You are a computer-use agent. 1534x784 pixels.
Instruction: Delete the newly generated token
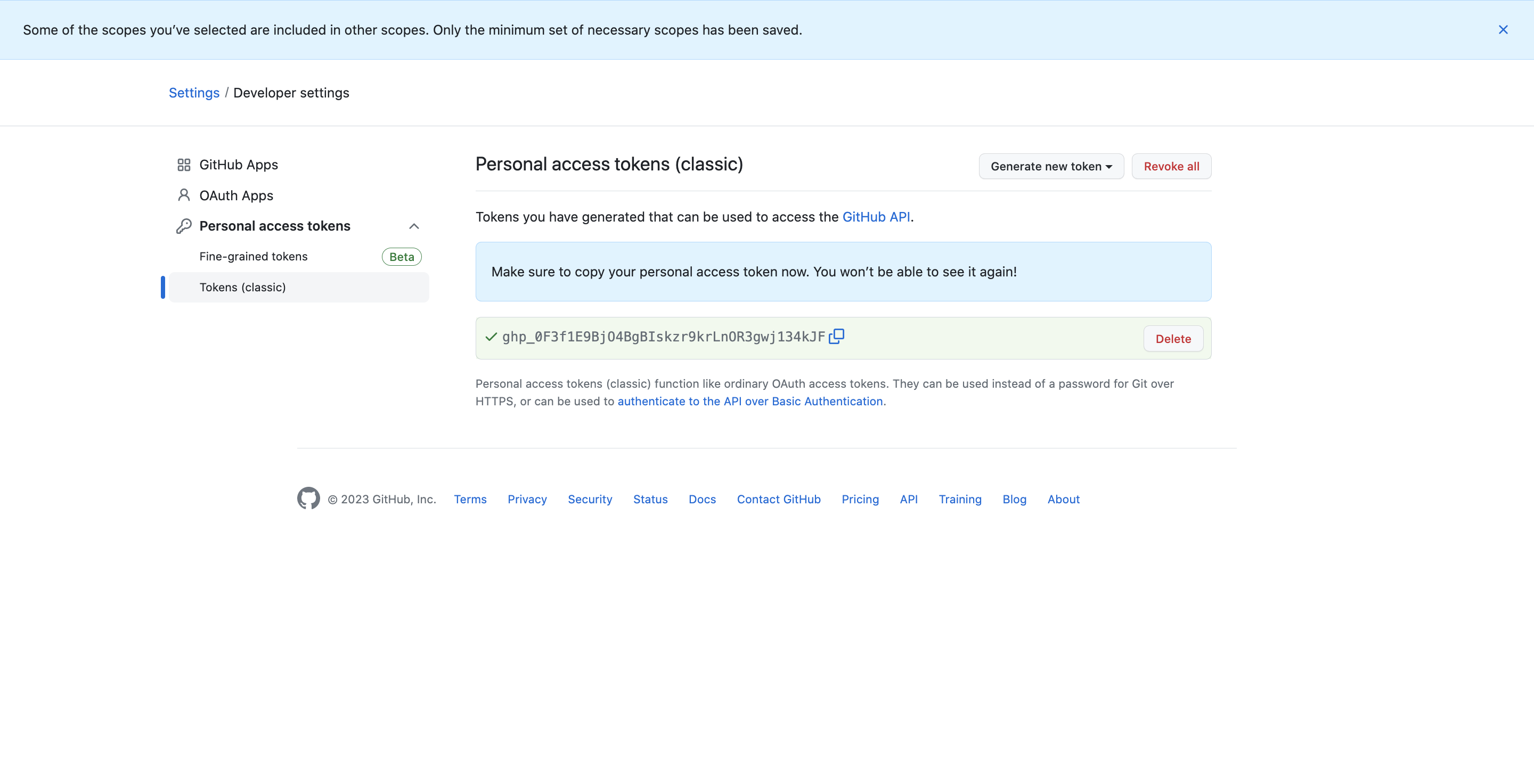point(1173,339)
